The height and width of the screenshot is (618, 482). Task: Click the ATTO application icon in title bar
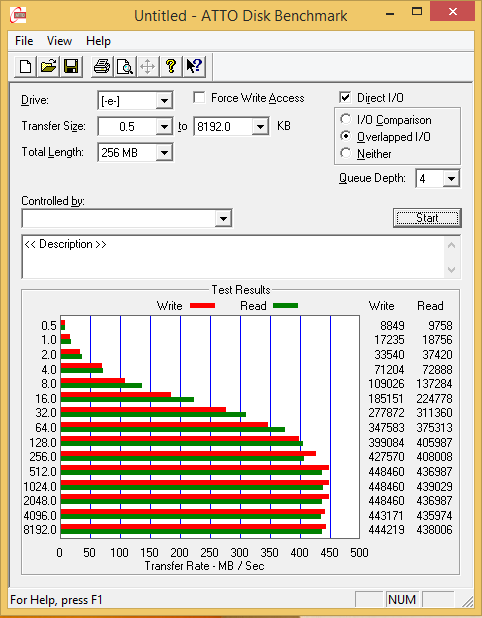tap(18, 15)
